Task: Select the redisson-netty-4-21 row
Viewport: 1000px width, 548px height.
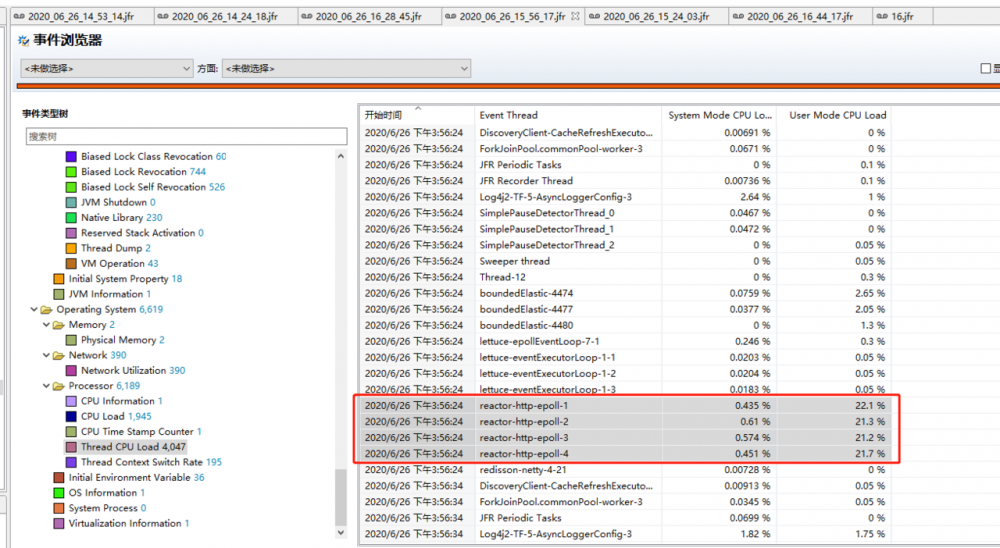Action: [x=625, y=470]
